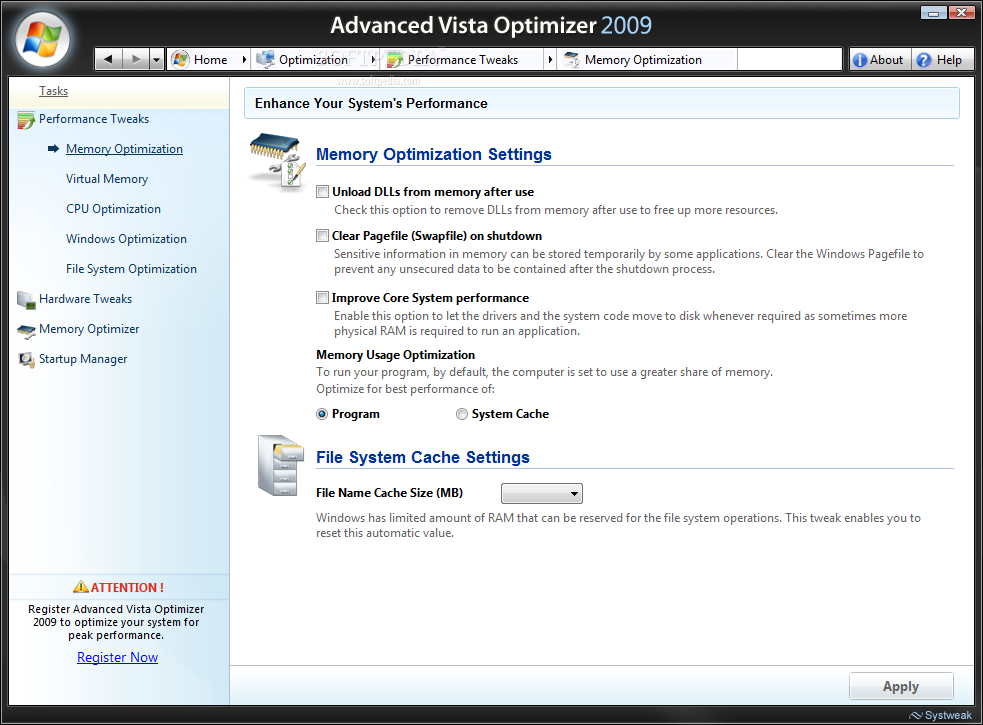
Task: Expand the arrow after Optimization breadcrumb
Action: click(374, 60)
